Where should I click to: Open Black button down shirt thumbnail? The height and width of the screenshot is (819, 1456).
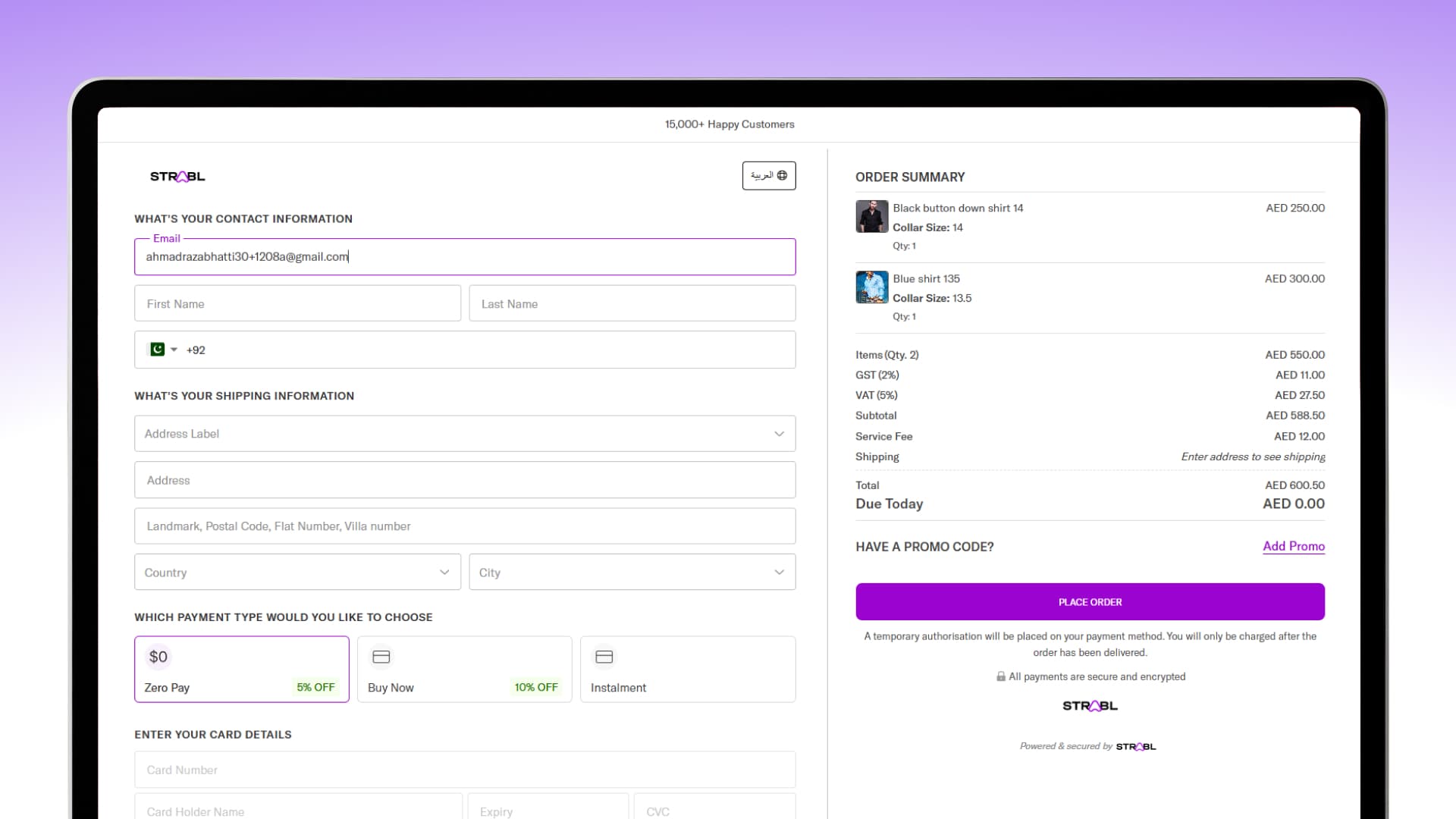pos(871,217)
